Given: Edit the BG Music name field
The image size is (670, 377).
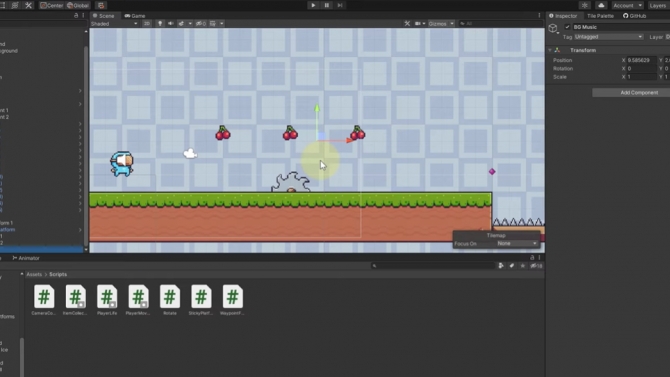Looking at the screenshot, I should [x=621, y=27].
